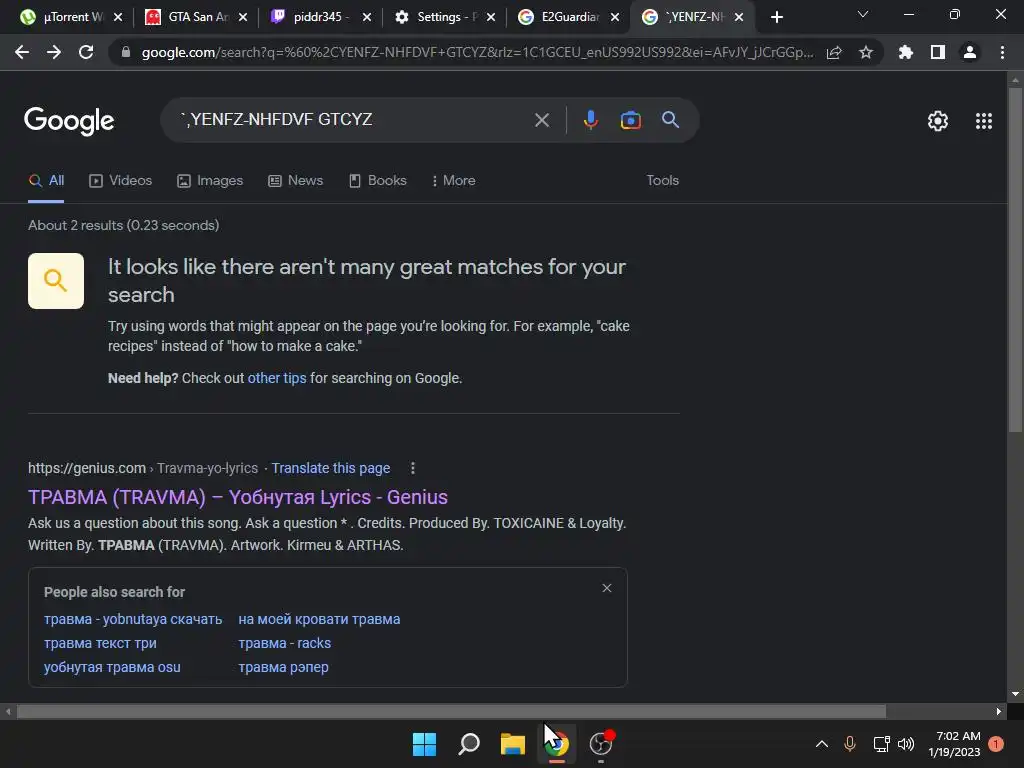Screen dimensions: 1024x768
Task: Select the All results filter
Action: click(46, 180)
